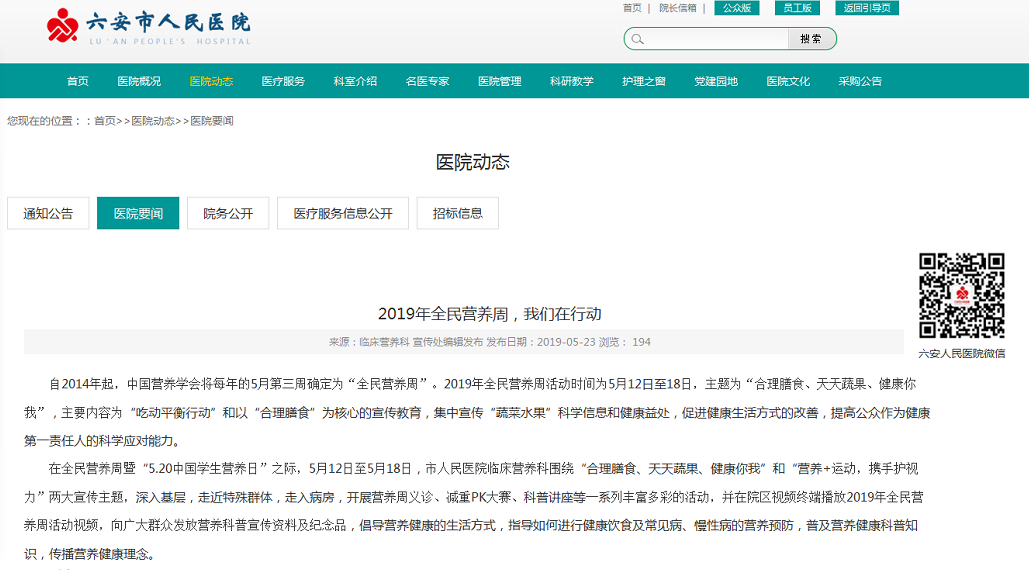Click 首页 in the breadcrumb path
Viewport: 1029px width, 570px height.
pyautogui.click(x=105, y=121)
